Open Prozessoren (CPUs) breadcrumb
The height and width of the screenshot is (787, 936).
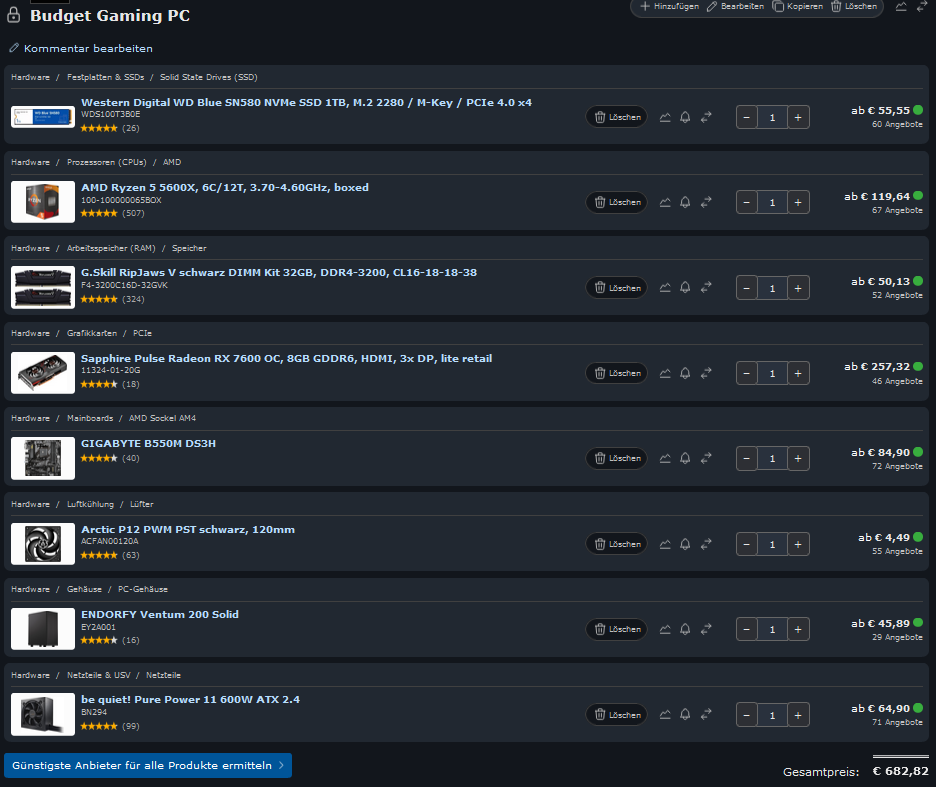pos(106,162)
